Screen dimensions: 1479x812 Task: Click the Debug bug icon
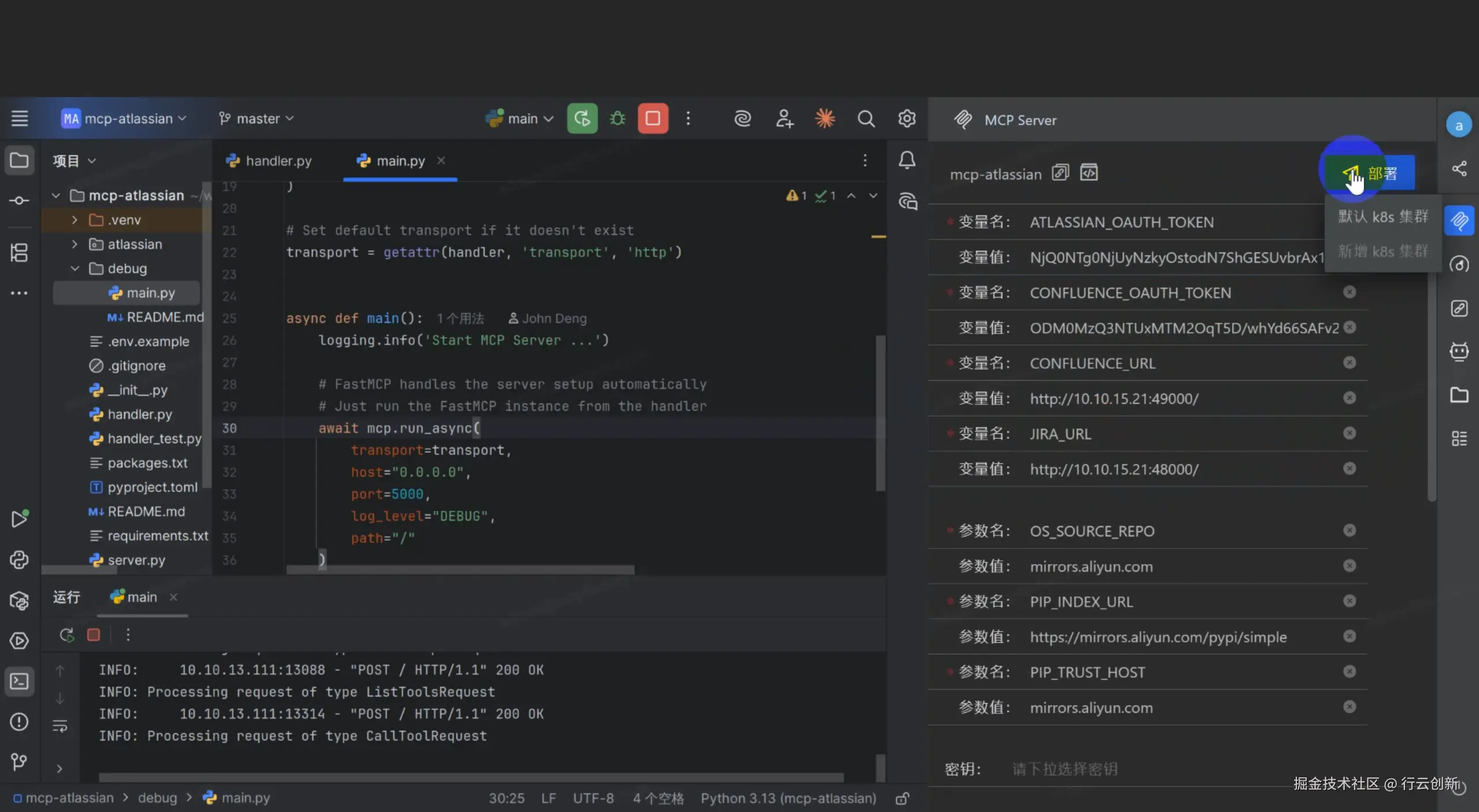pyautogui.click(x=617, y=118)
